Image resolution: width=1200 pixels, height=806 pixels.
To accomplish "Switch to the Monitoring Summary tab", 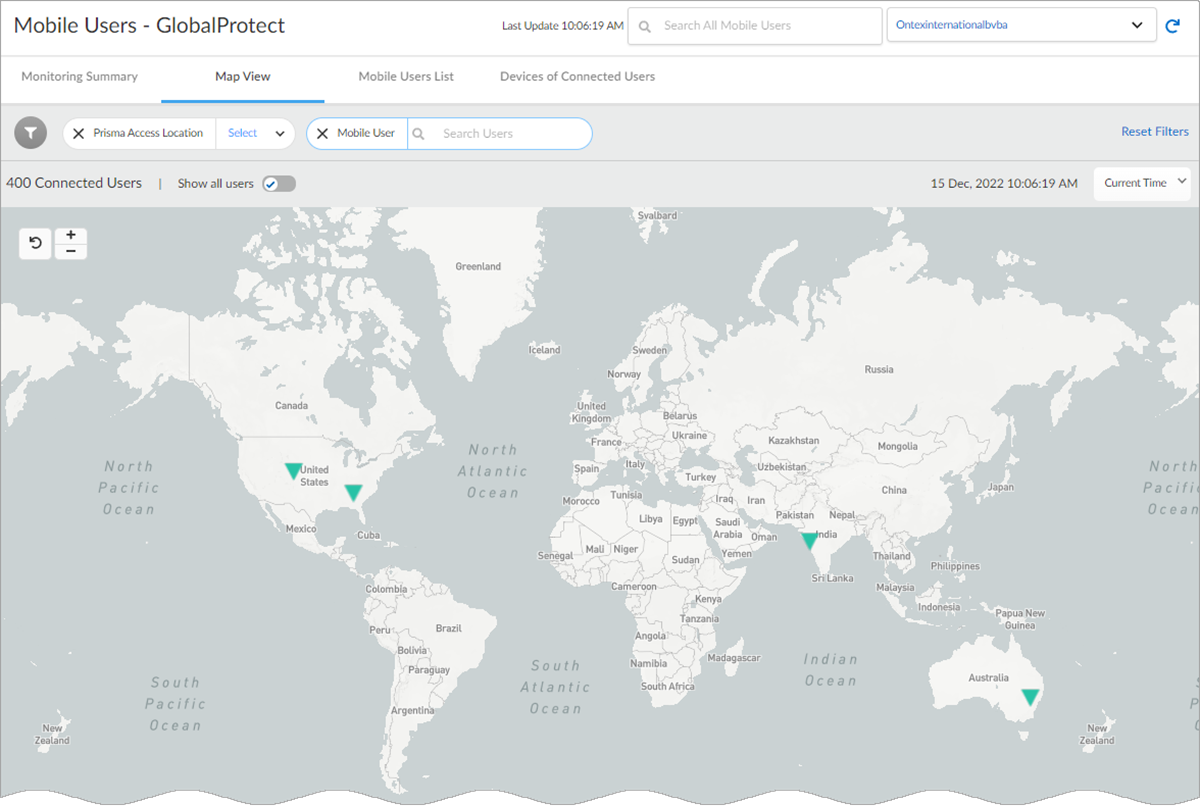I will [80, 76].
